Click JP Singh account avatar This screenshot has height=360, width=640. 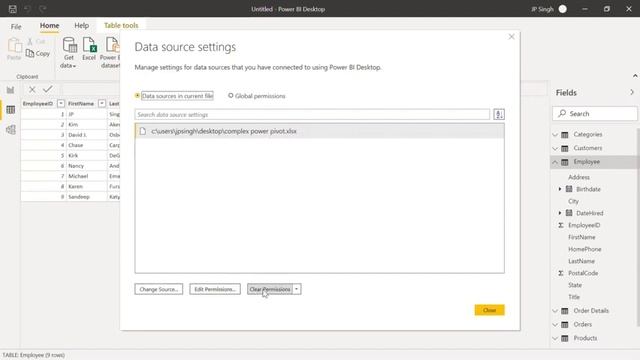pyautogui.click(x=562, y=9)
